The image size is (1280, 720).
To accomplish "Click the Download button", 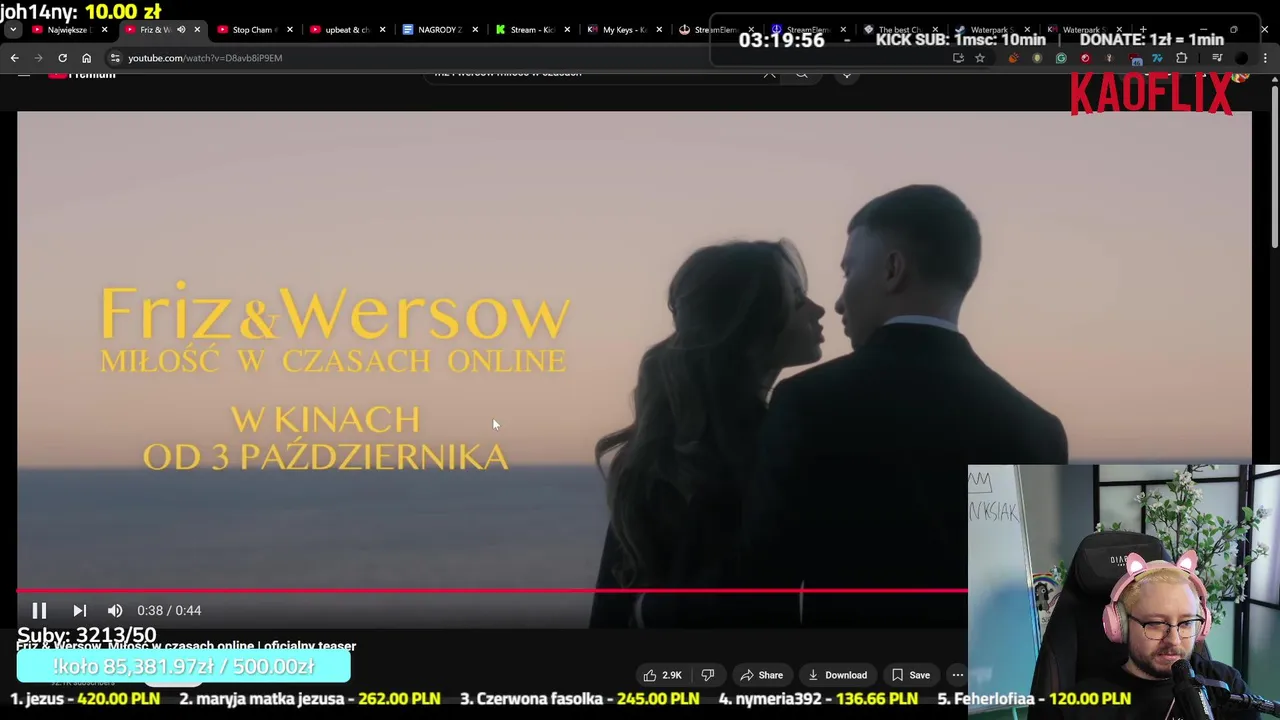I will [x=837, y=675].
